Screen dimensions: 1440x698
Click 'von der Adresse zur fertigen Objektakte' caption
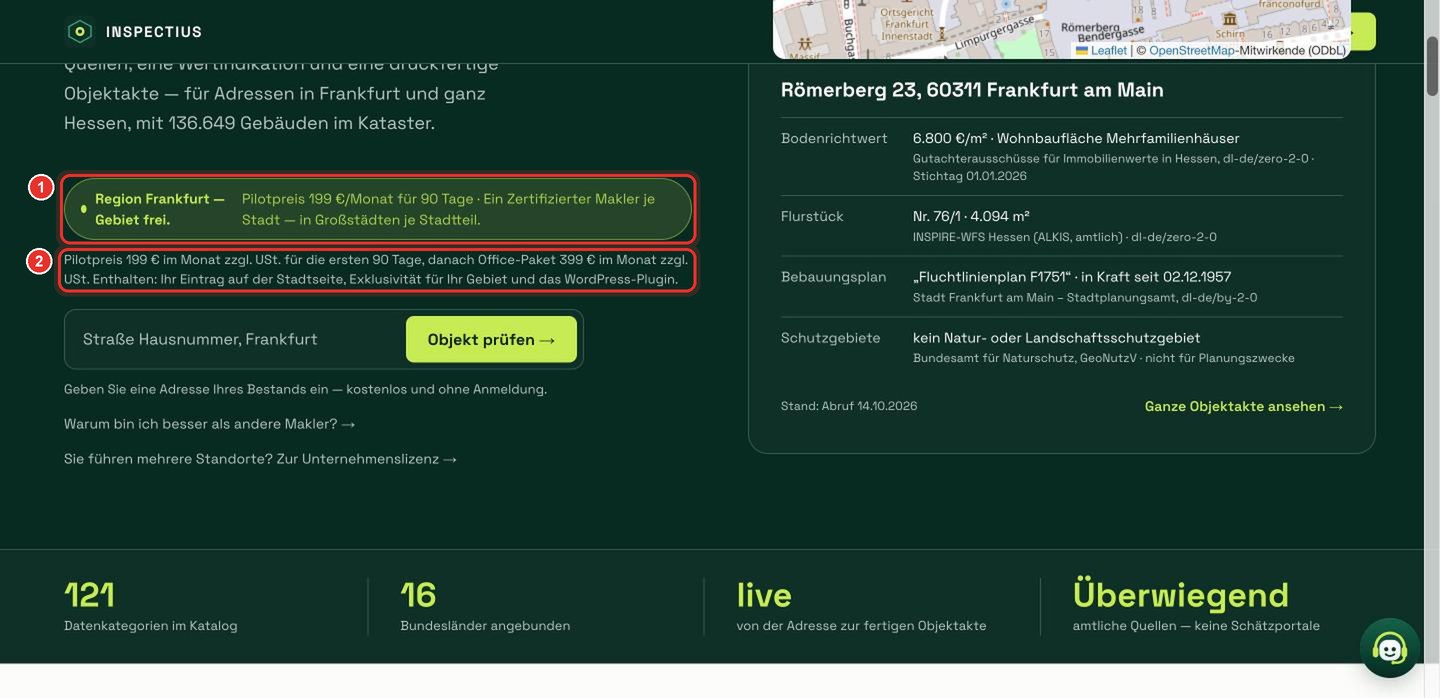(862, 626)
